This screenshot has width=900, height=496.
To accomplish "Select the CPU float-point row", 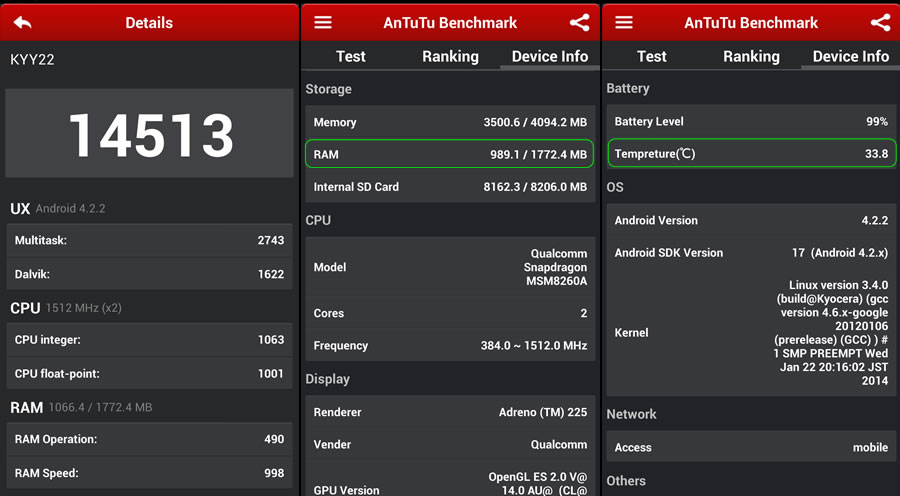I will [149, 374].
